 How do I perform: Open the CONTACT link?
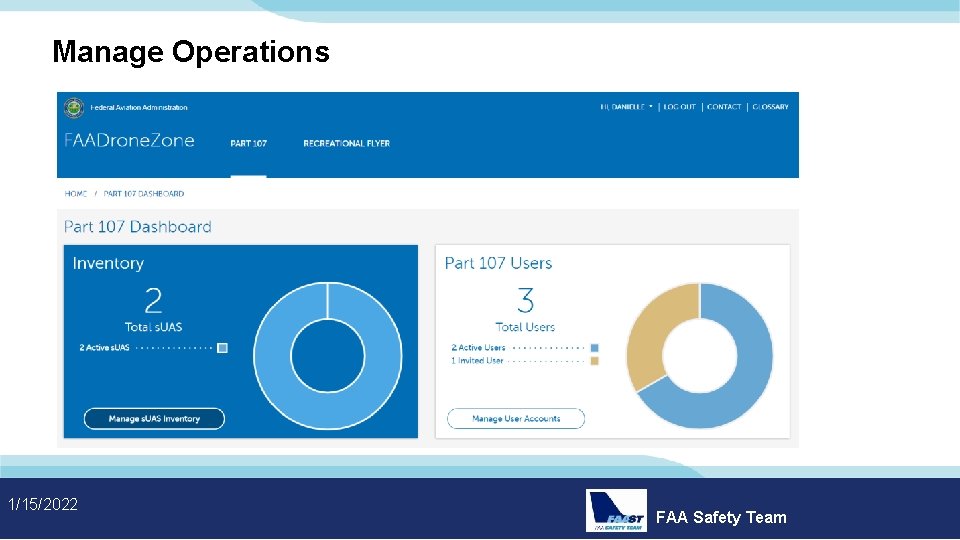[724, 107]
